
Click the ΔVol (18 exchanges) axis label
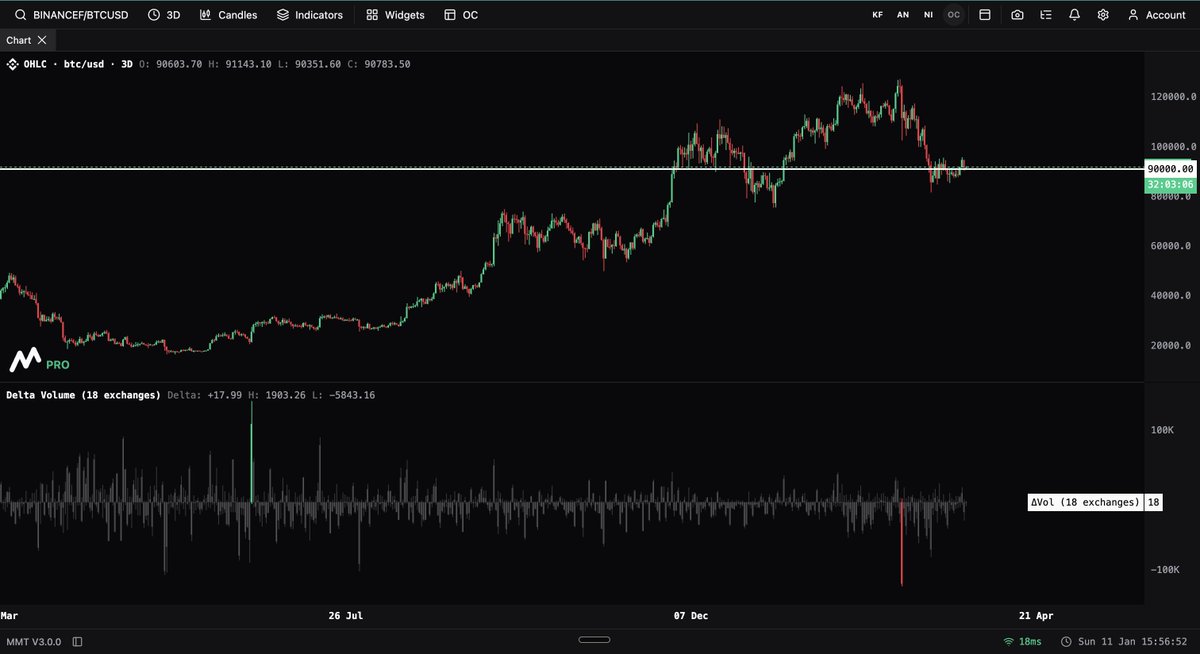[x=1085, y=502]
